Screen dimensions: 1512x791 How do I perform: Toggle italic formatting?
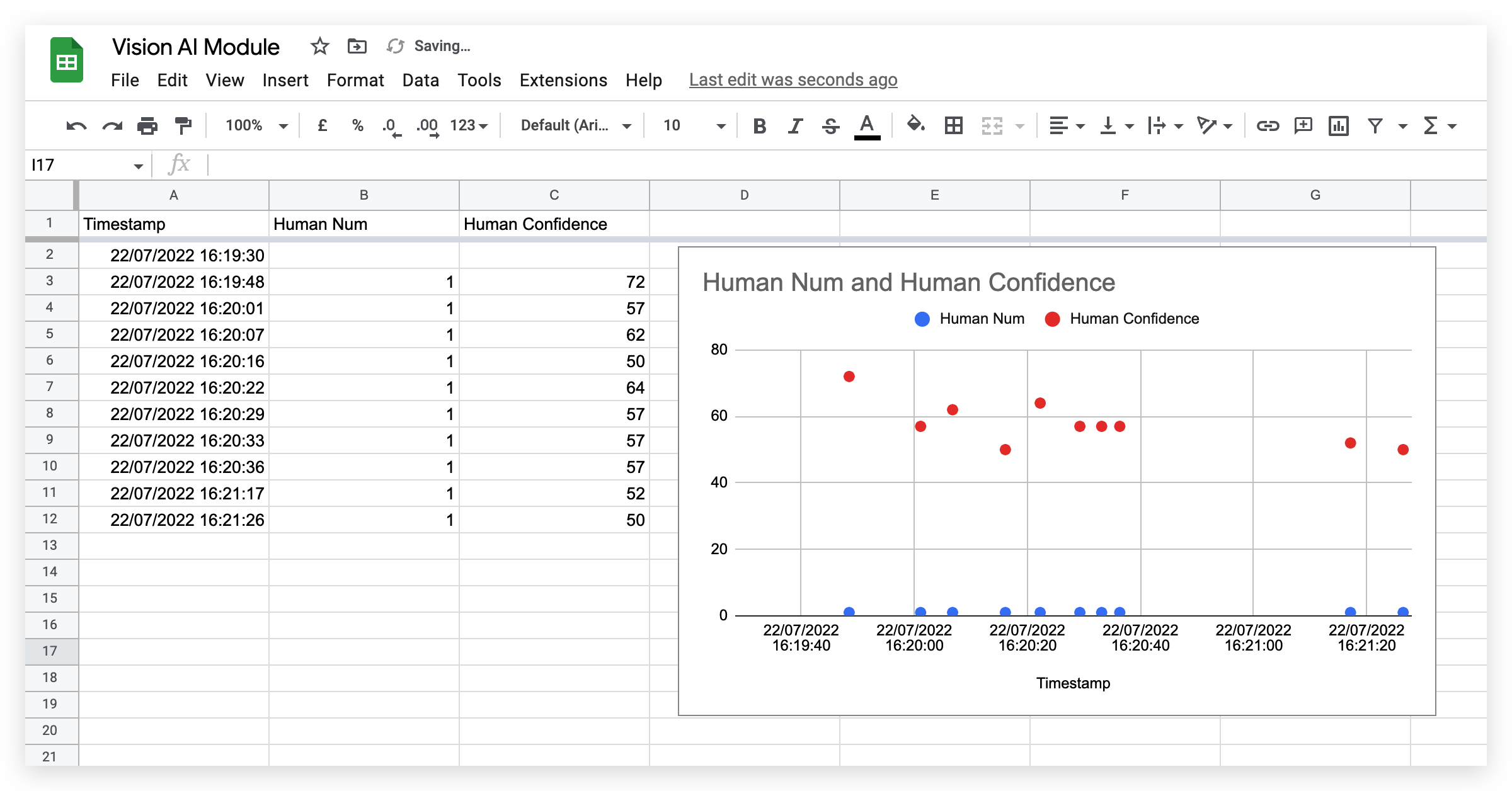[796, 127]
